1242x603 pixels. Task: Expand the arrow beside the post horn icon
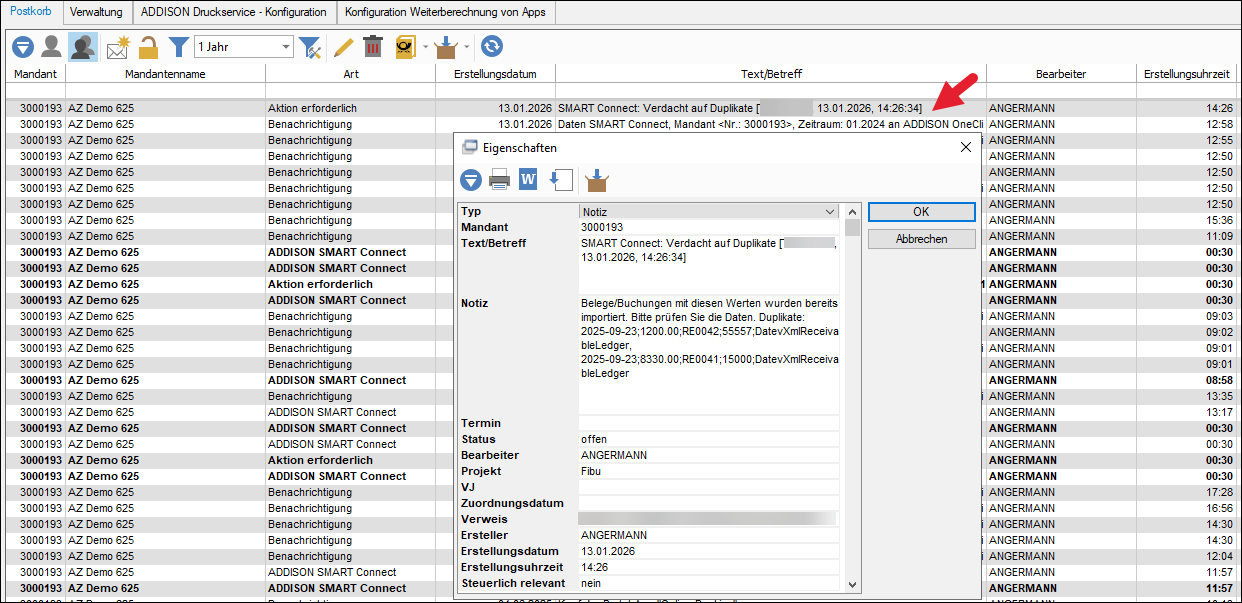[x=425, y=46]
